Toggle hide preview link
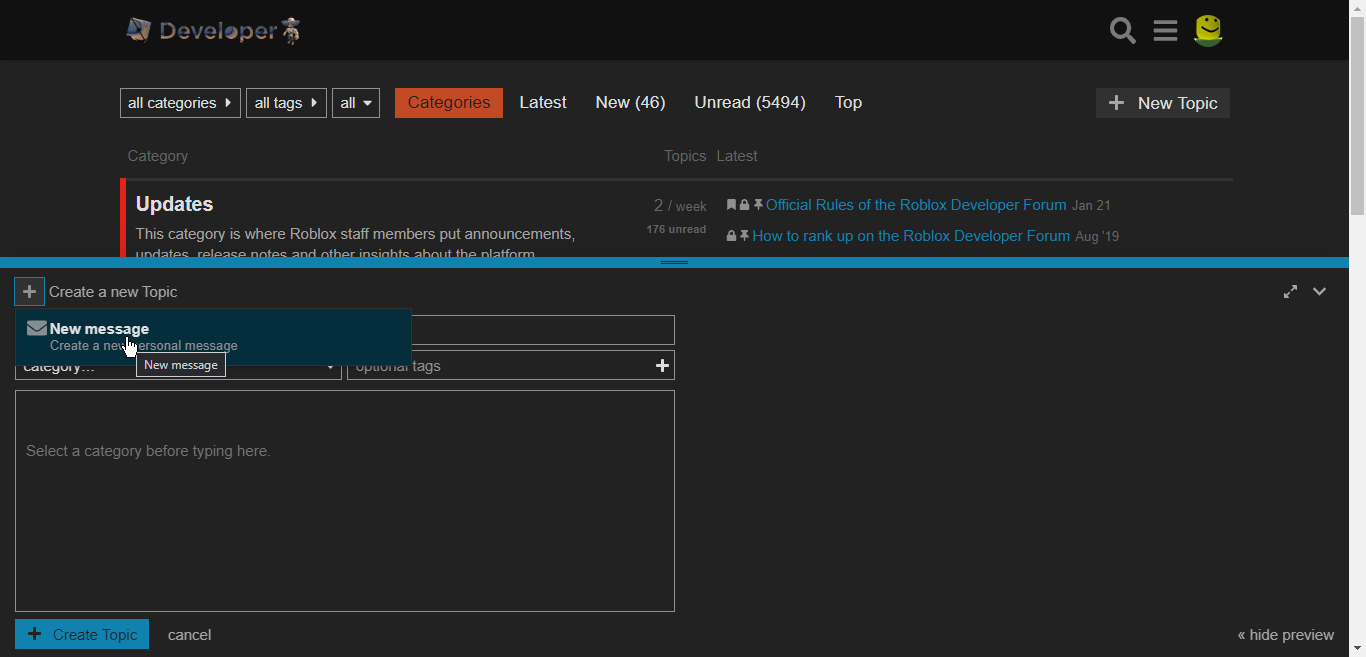 pos(1285,635)
